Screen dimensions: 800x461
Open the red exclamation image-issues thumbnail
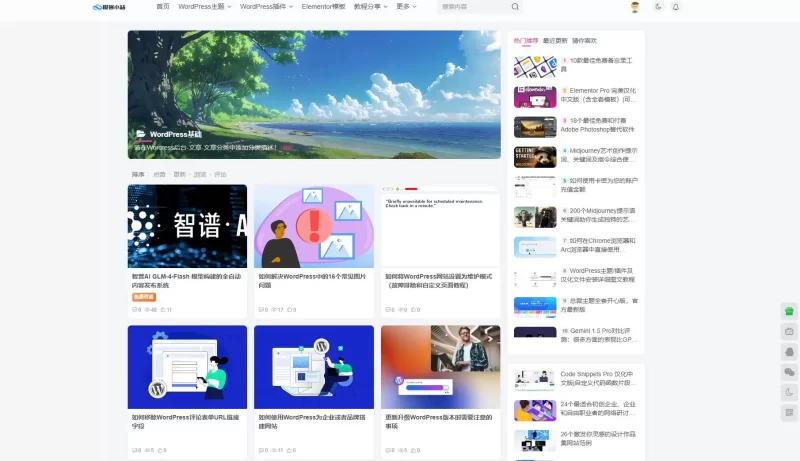314,226
